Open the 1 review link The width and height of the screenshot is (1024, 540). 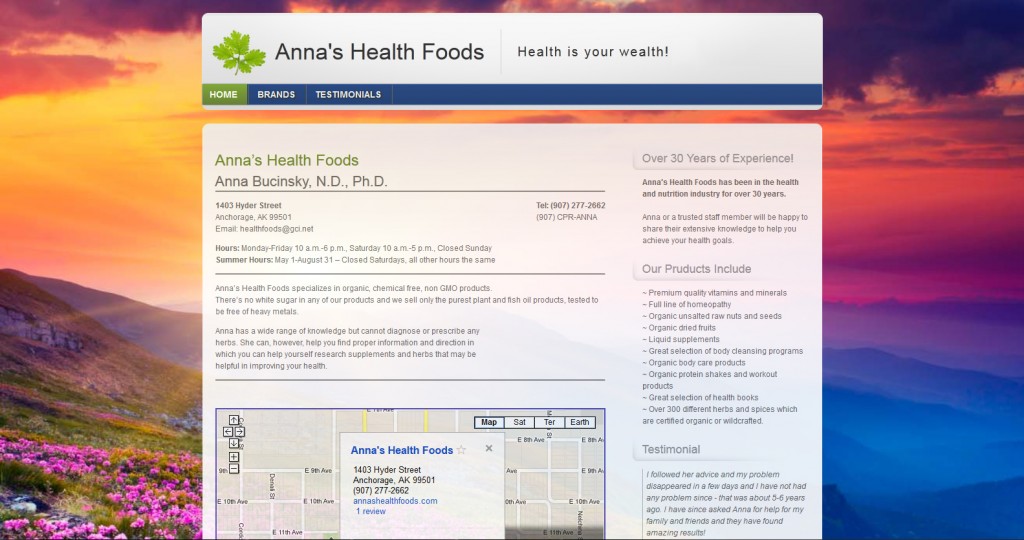(x=371, y=511)
